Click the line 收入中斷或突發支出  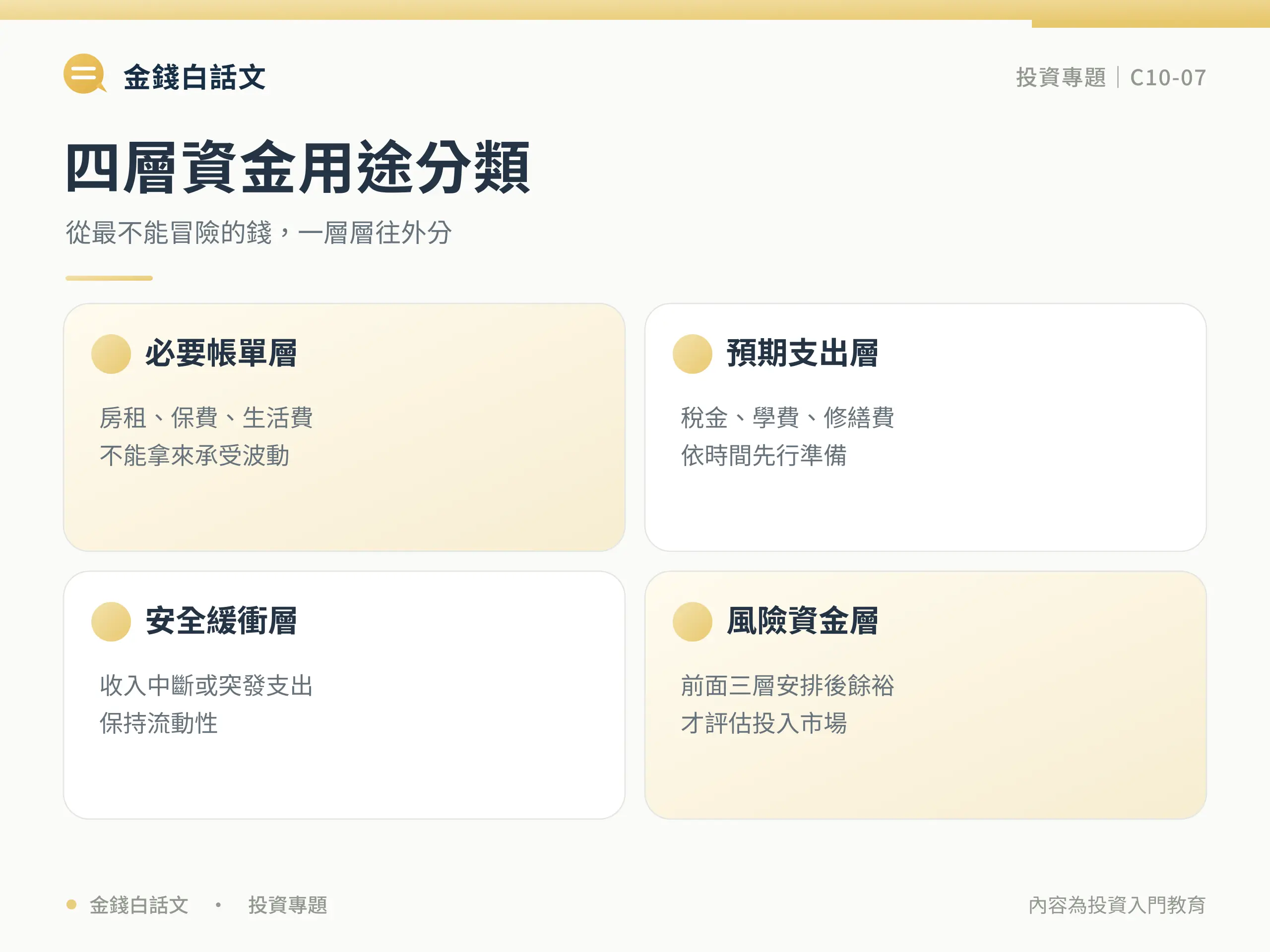[x=207, y=685]
